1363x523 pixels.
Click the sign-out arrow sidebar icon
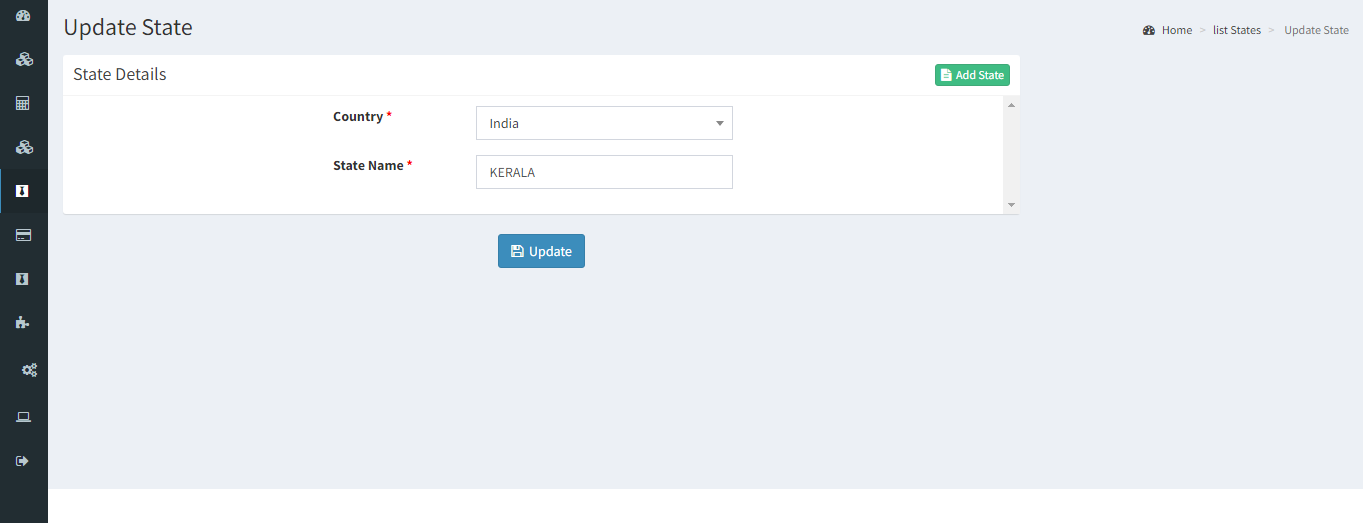tap(23, 461)
